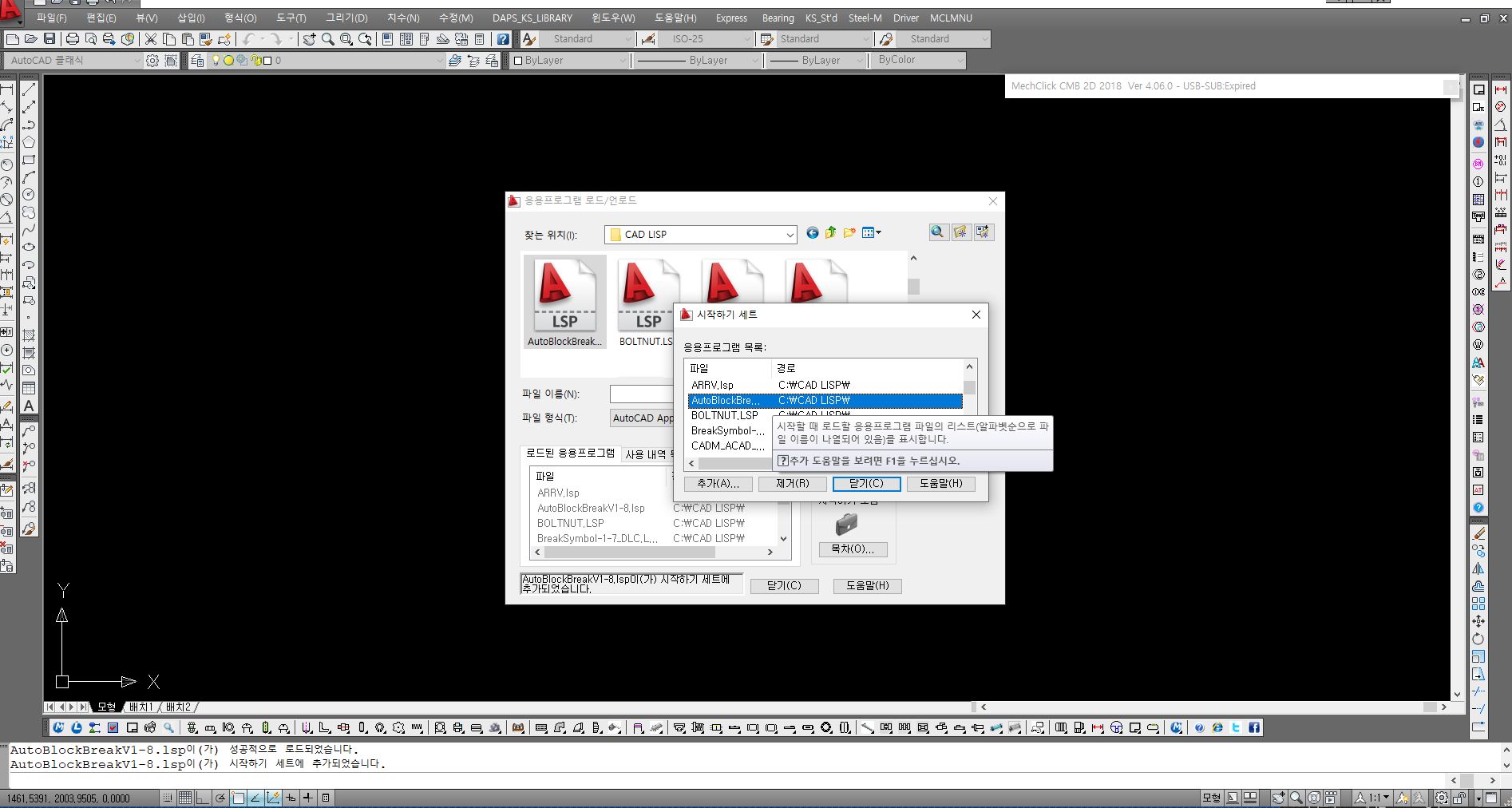Click the Plot printer icon
This screenshot has width=1512, height=808.
73,39
